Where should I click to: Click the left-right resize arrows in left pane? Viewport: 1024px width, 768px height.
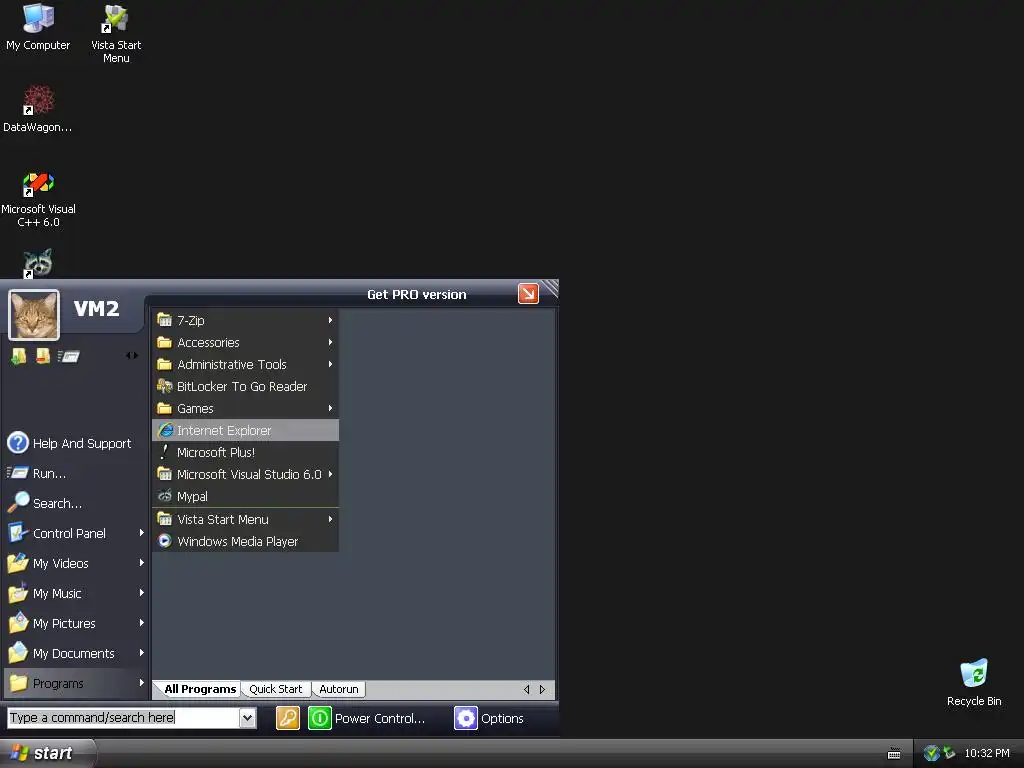132,356
